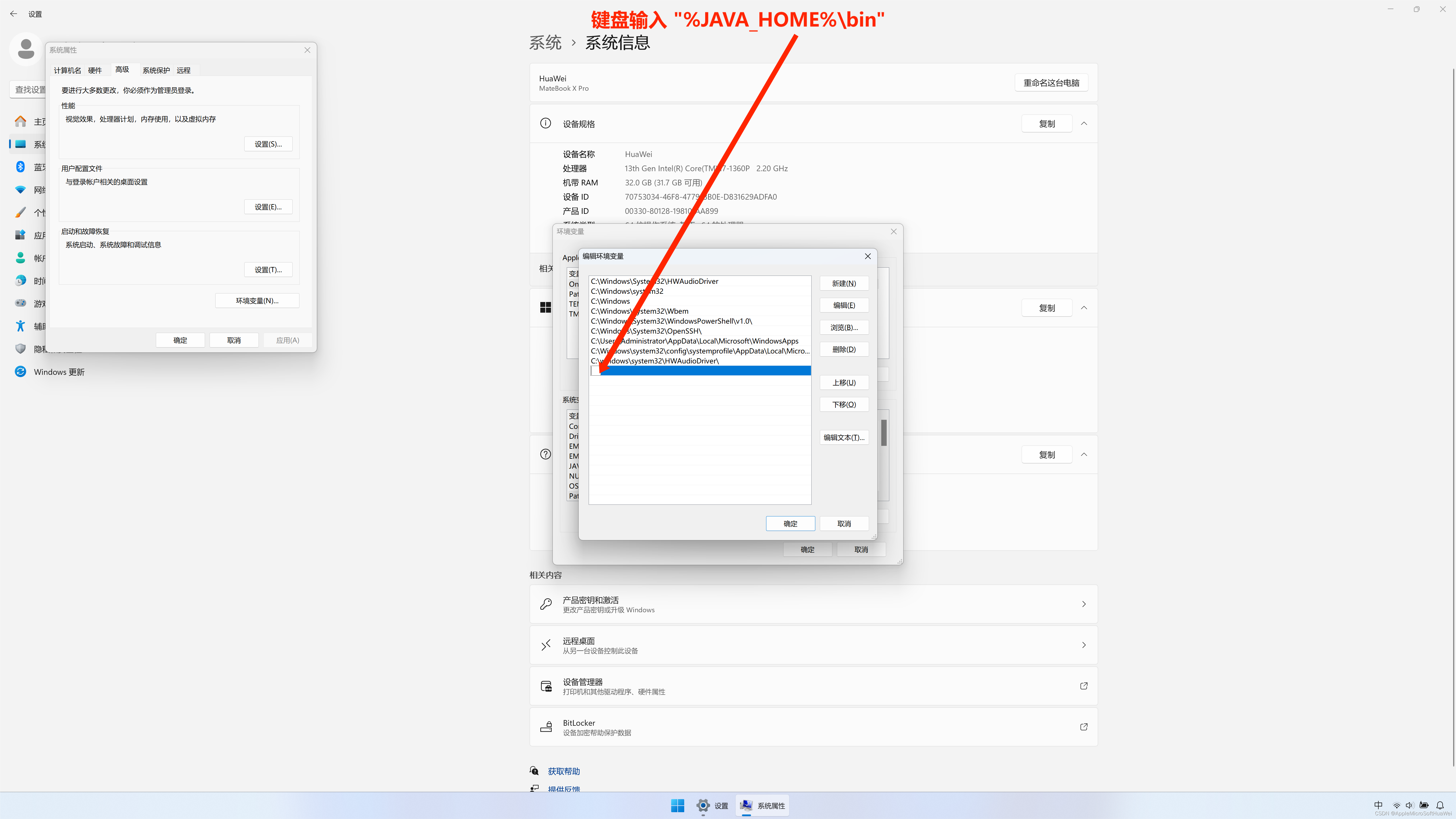The height and width of the screenshot is (819, 1456).
Task: Select C:\Windows\System32\OpenSSH\ path entry
Action: click(646, 331)
